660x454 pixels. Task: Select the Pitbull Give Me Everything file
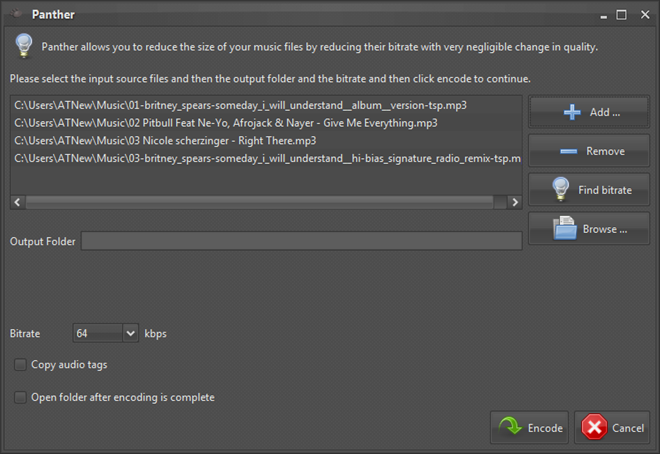pyautogui.click(x=266, y=123)
